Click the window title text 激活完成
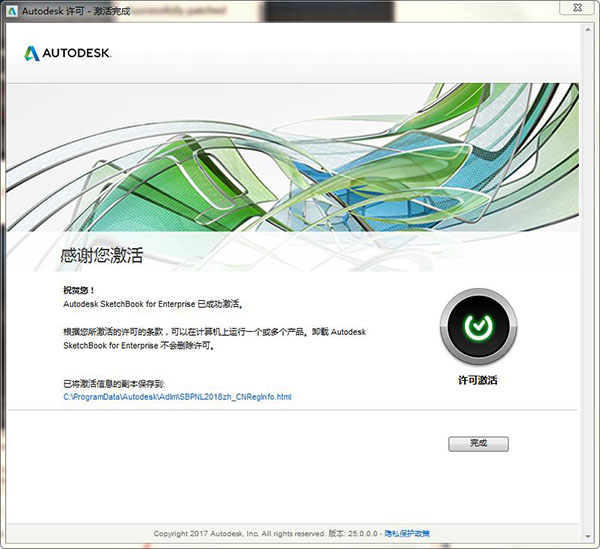Viewport: 600px width, 549px height. point(113,11)
